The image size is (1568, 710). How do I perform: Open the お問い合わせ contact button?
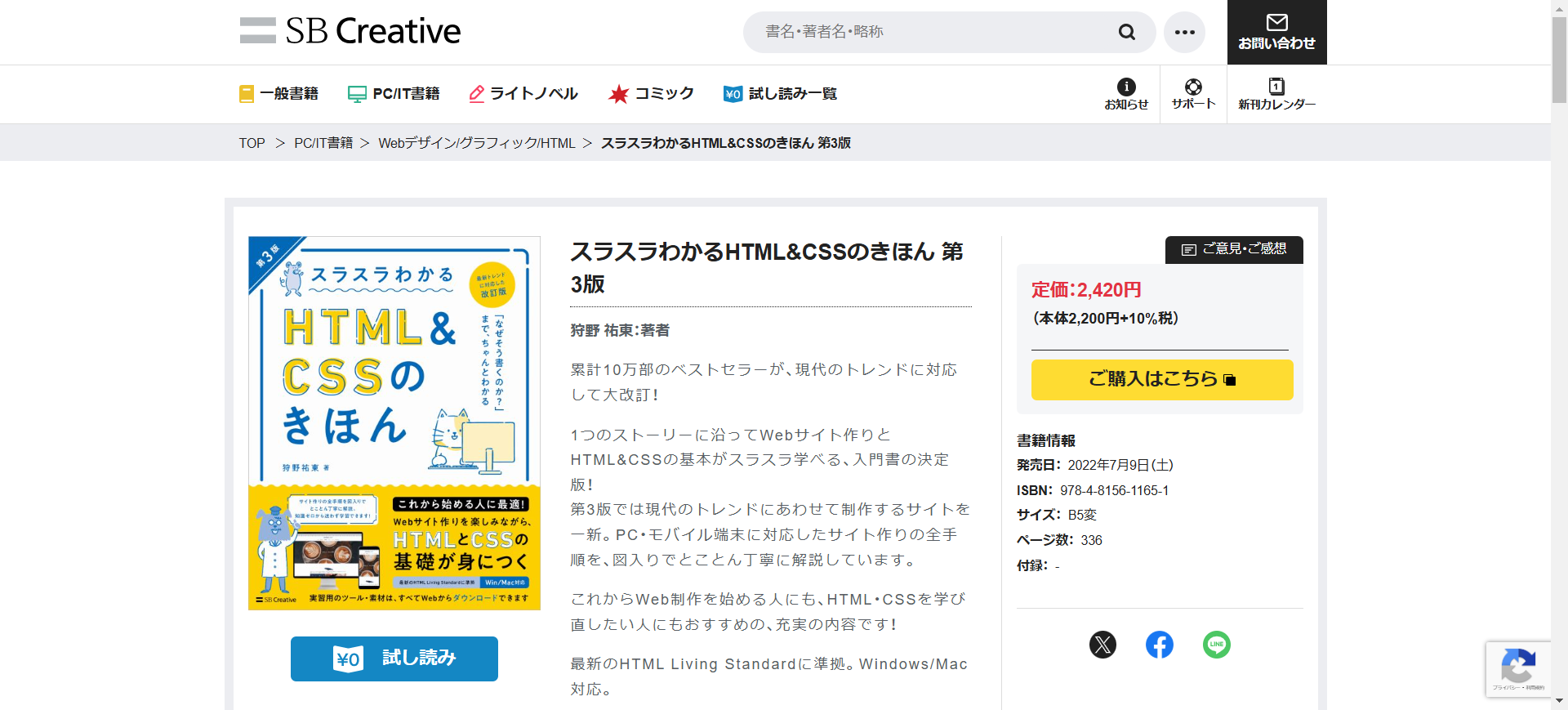point(1276,32)
